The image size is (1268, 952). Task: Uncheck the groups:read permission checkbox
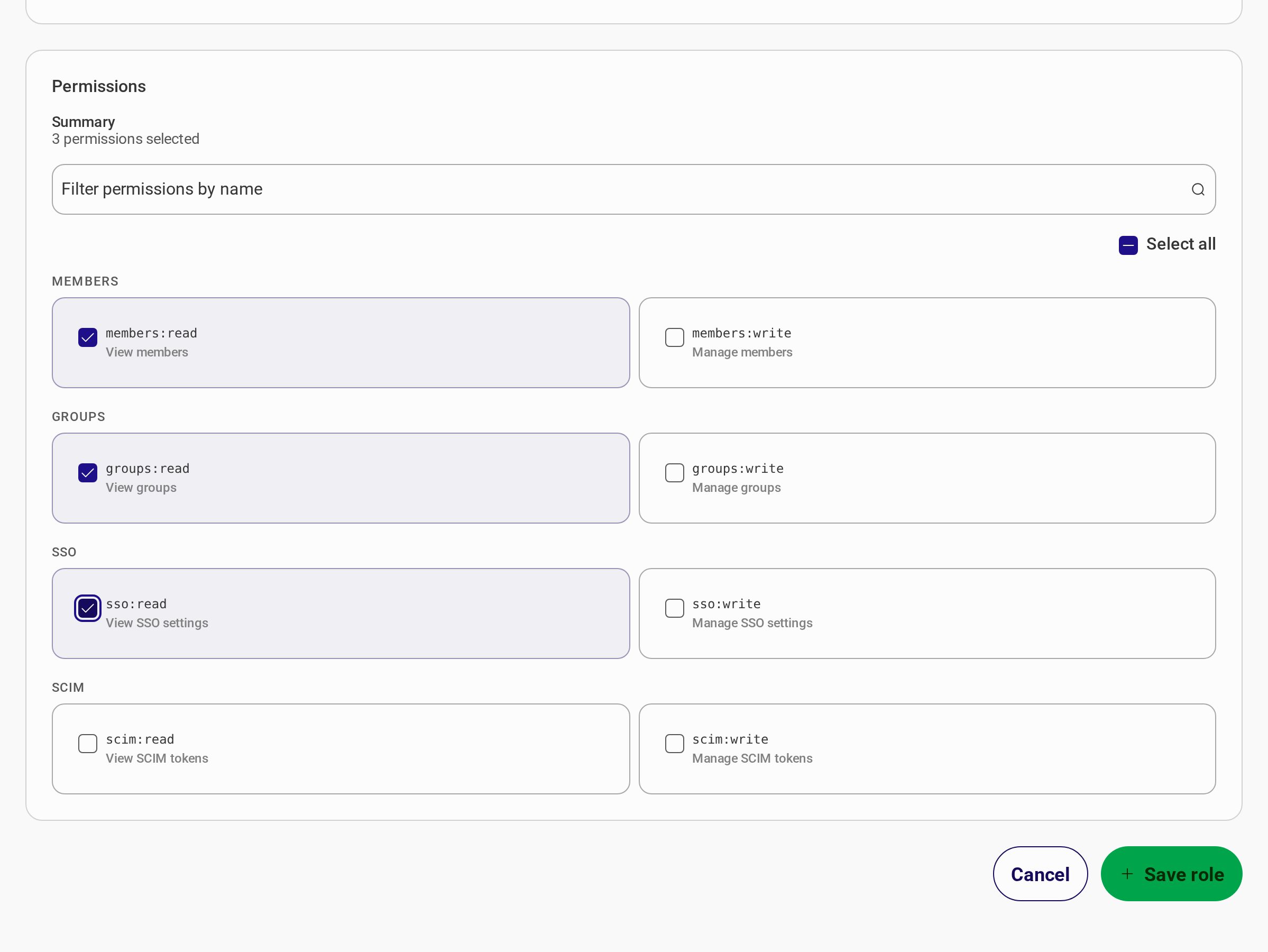88,472
